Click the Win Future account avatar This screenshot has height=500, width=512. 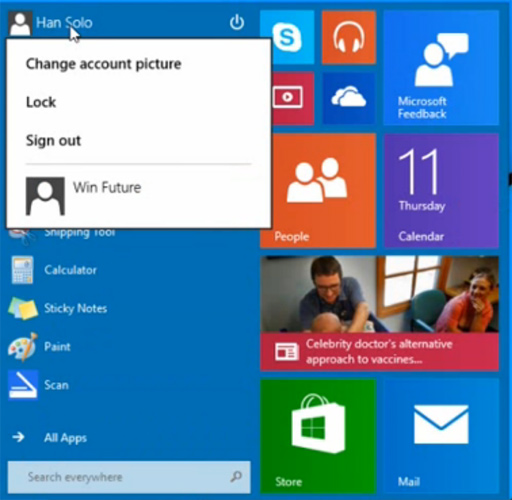pos(45,196)
